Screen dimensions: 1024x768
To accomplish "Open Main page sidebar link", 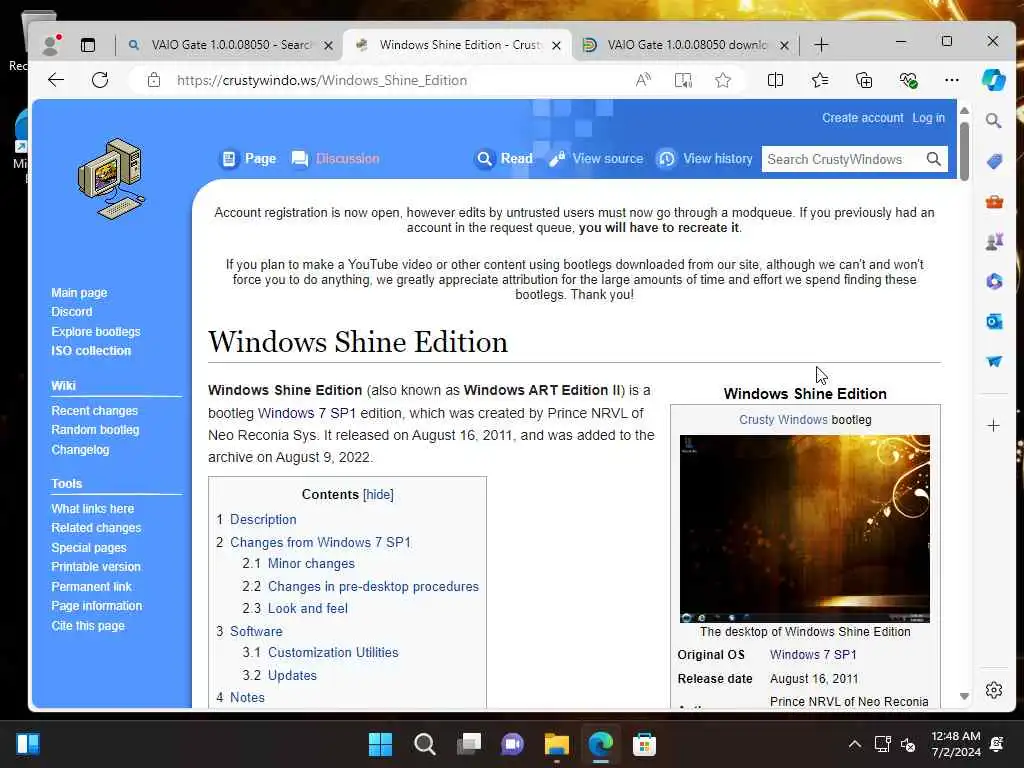I will point(79,293).
